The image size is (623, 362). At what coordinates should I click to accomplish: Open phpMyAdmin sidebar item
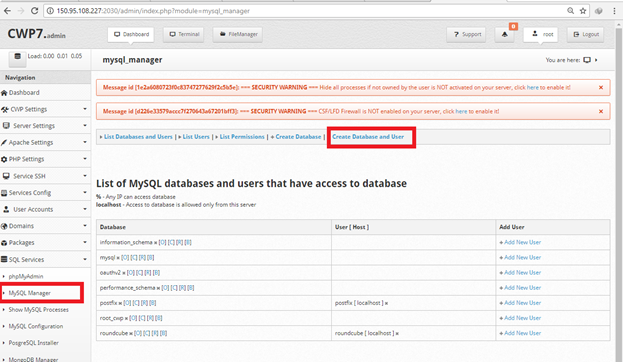tap(26, 277)
